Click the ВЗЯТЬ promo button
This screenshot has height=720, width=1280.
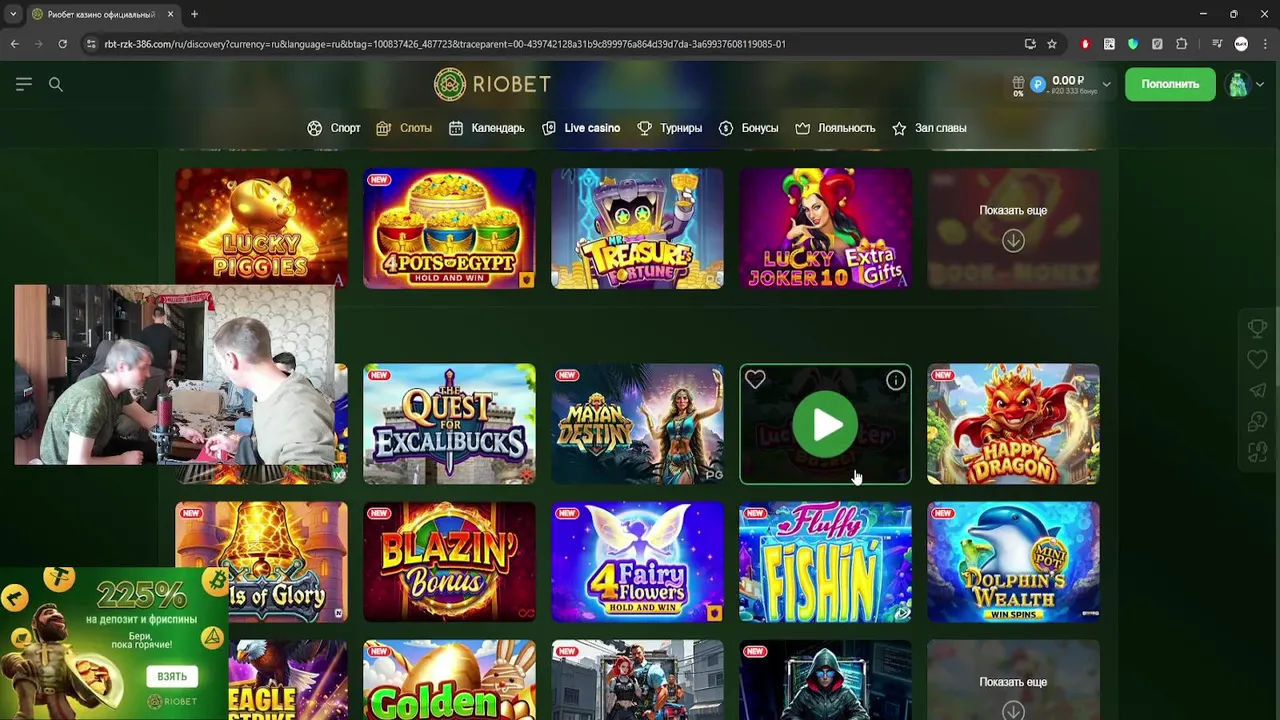pyautogui.click(x=172, y=677)
